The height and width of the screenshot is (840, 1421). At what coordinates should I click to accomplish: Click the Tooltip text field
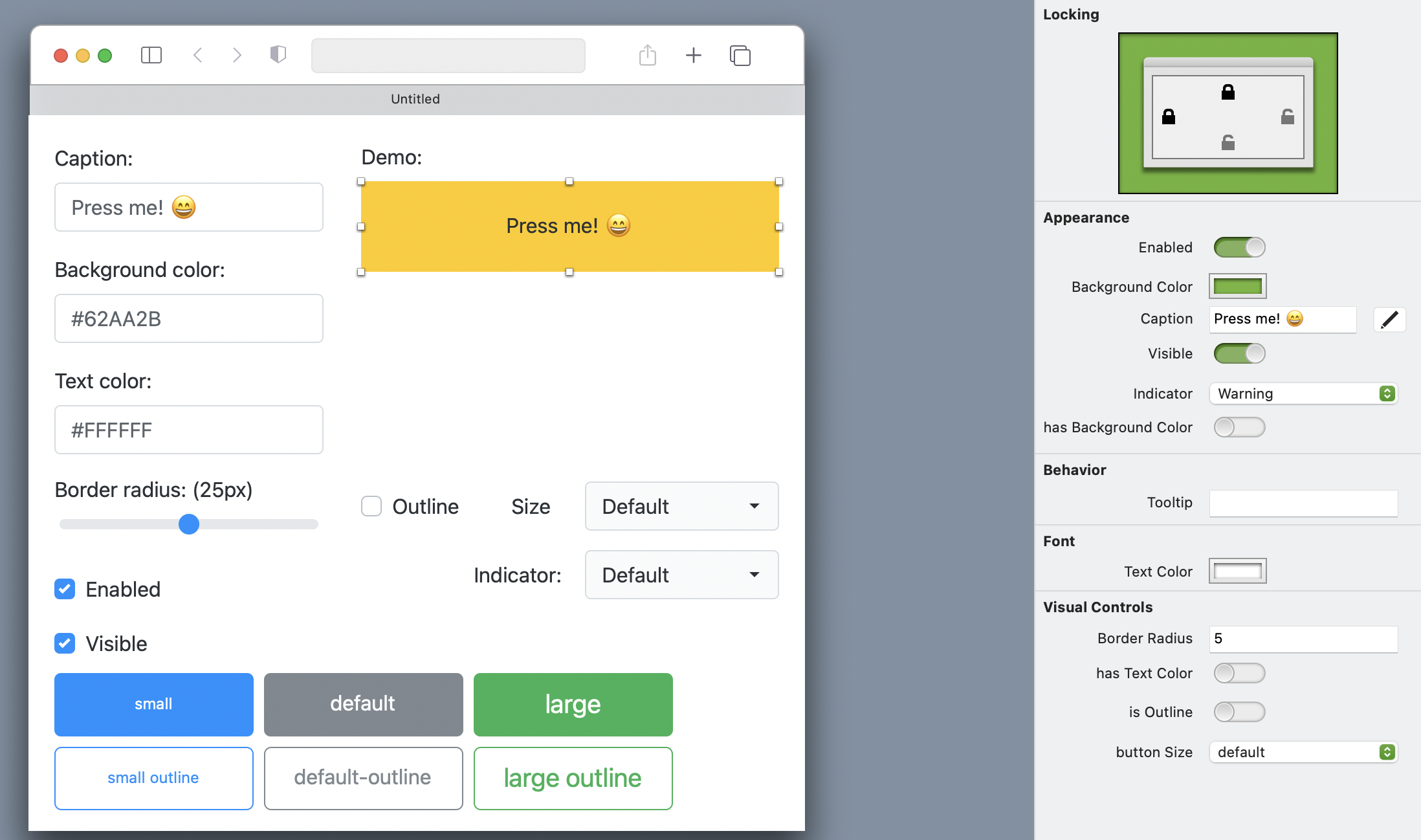click(1303, 503)
